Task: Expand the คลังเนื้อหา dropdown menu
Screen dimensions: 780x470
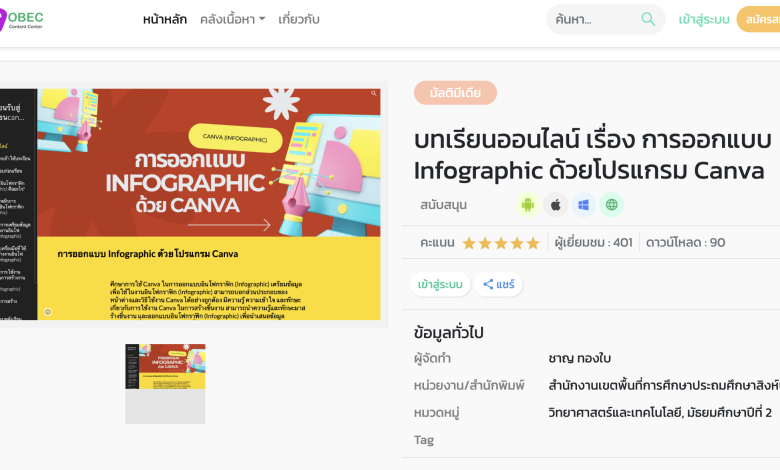Action: (x=232, y=19)
